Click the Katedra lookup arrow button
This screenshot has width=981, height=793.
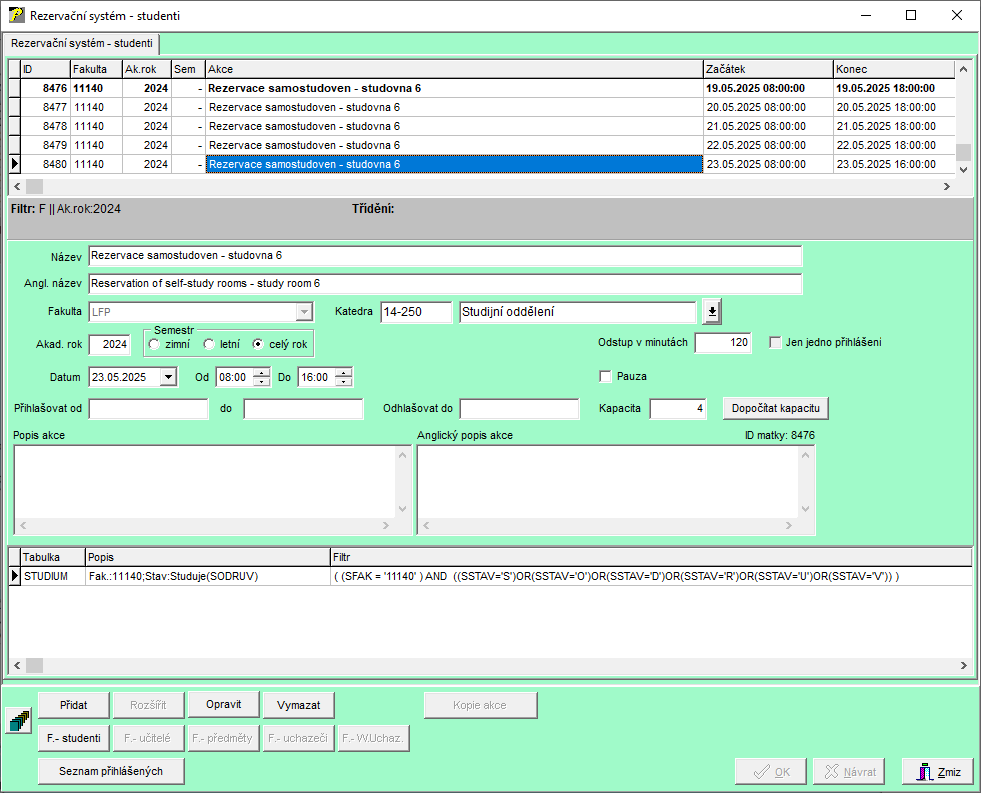711,312
